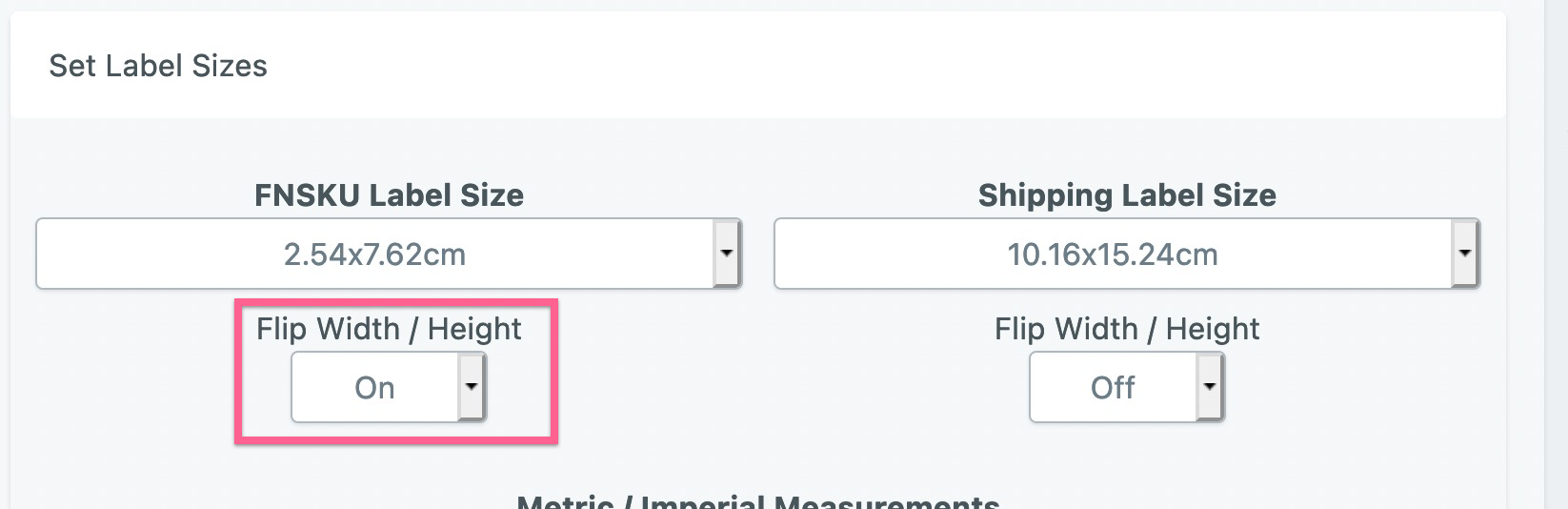This screenshot has width=1568, height=509.
Task: Toggle FNSKU Flip Width / Height set to On
Action: 389,387
